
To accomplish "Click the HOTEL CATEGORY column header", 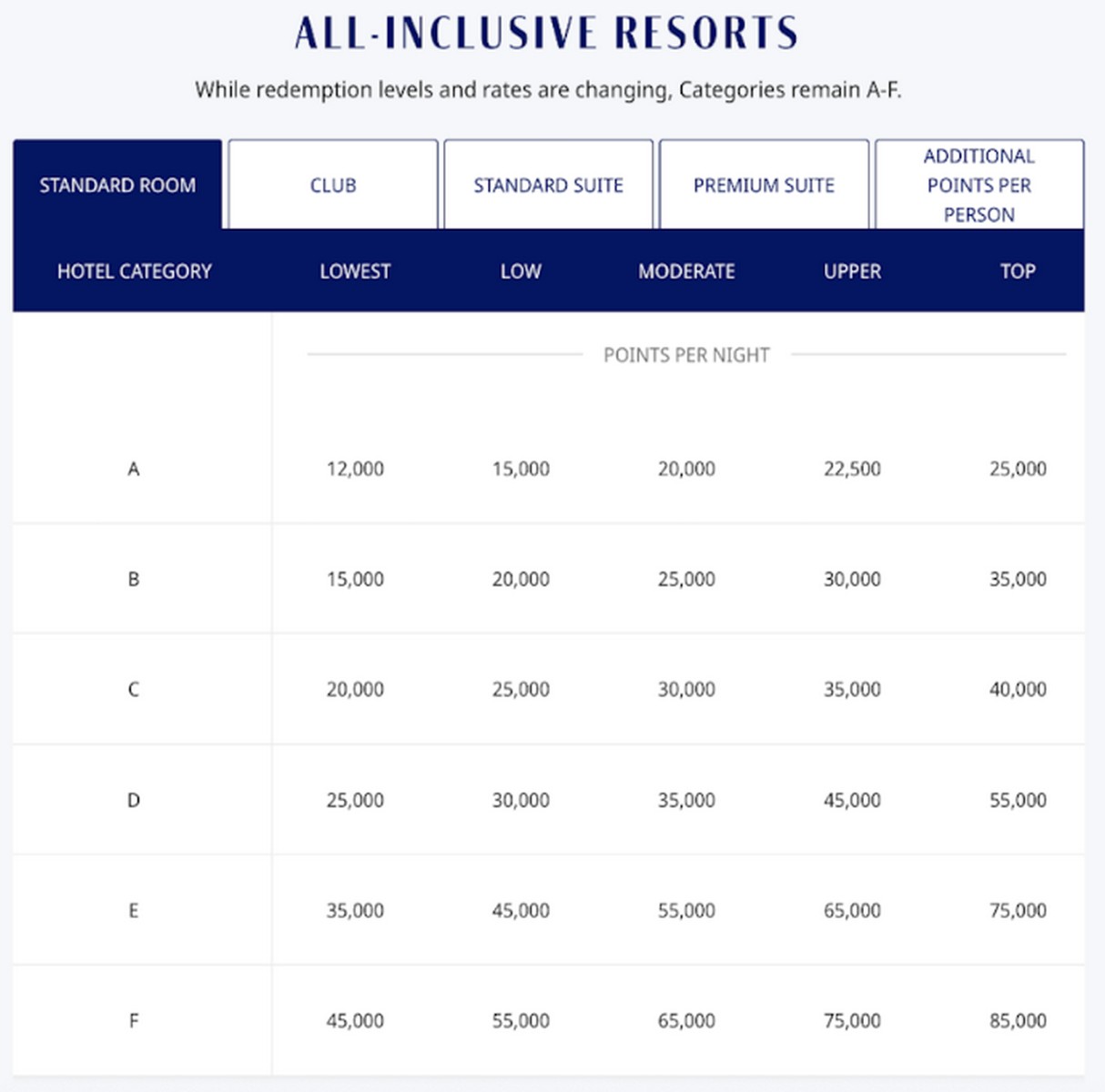I will (x=134, y=270).
